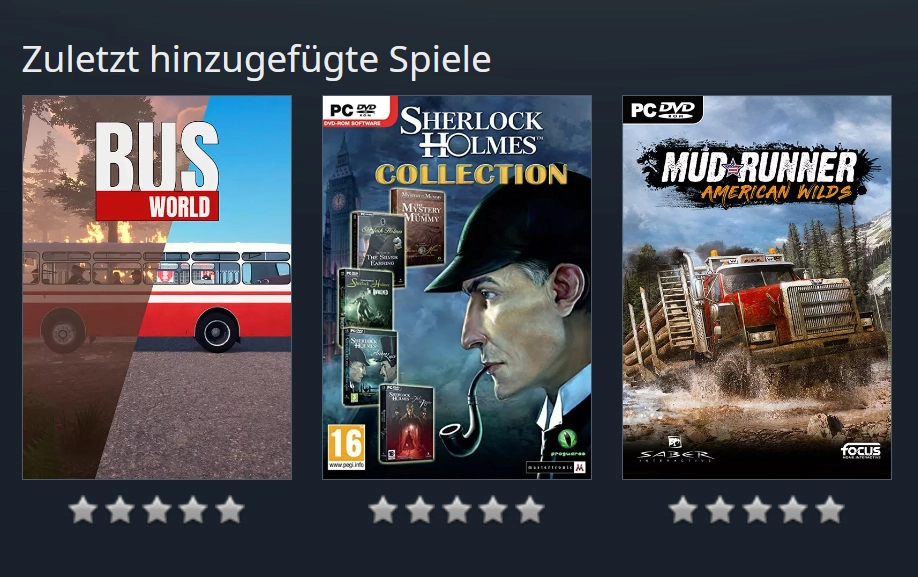Rate MudRunner American Wilds three stars
This screenshot has height=577, width=918.
(757, 510)
